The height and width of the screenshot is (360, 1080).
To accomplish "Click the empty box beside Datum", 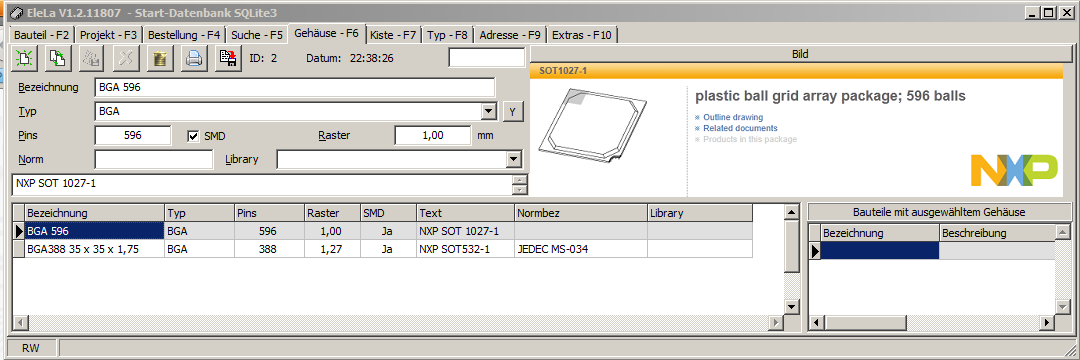I will (x=486, y=58).
